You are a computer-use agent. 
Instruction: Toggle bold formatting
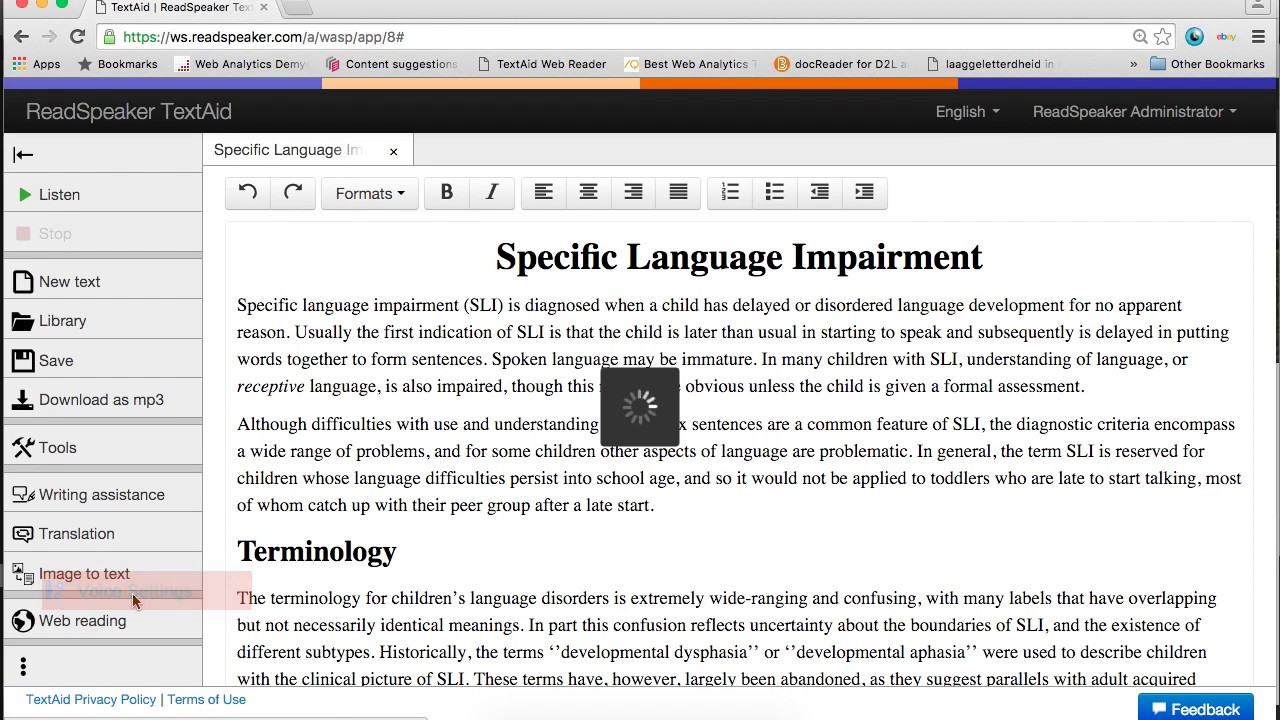pos(447,192)
